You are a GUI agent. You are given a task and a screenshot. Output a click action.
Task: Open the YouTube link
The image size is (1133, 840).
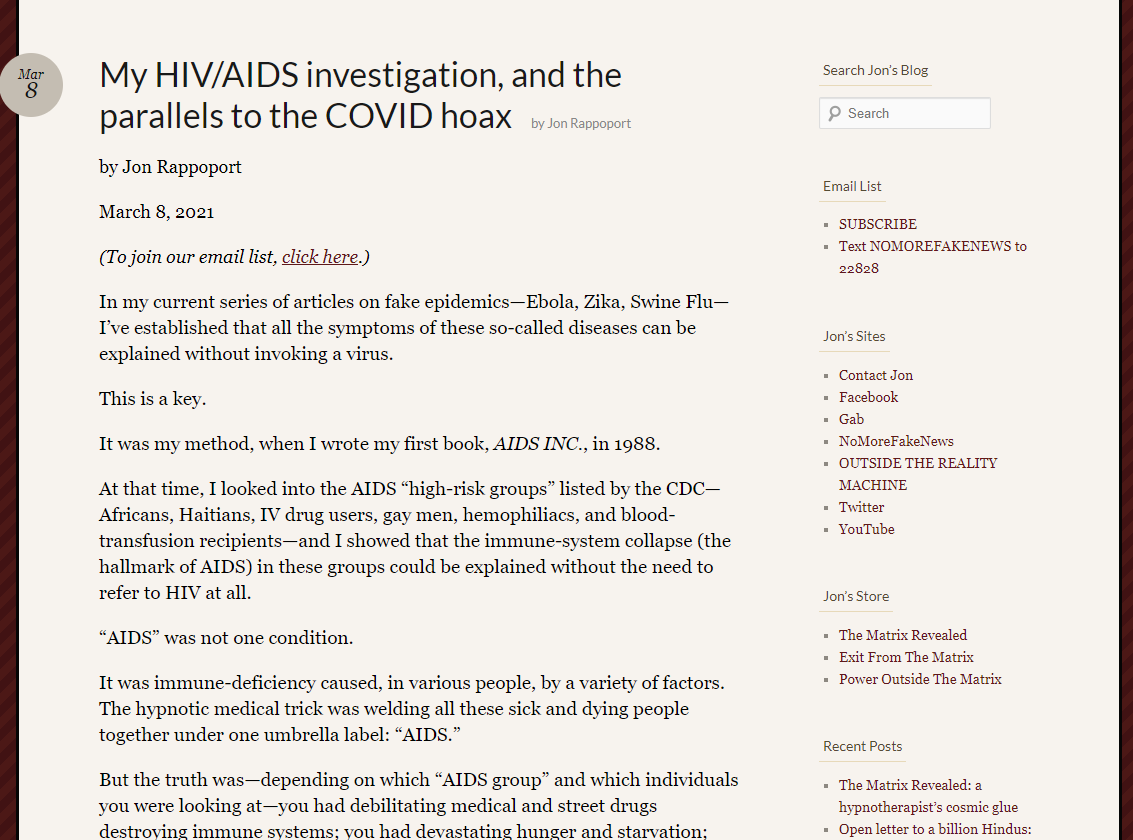click(x=866, y=529)
